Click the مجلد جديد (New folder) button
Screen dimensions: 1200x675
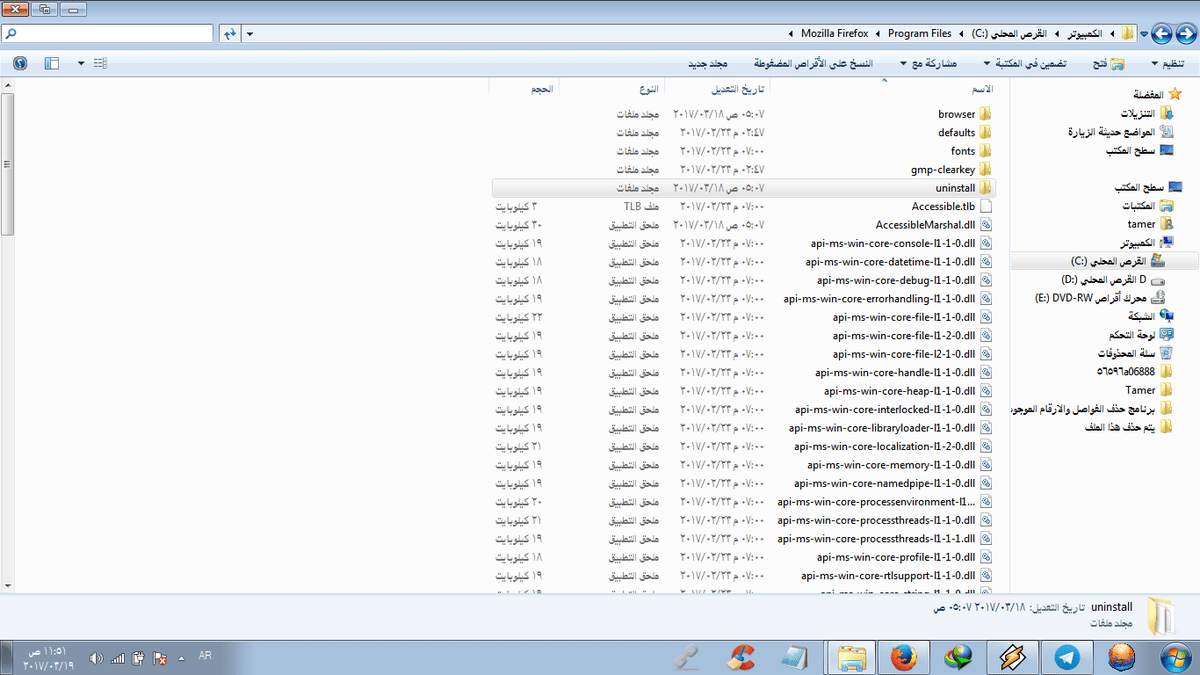tap(712, 64)
